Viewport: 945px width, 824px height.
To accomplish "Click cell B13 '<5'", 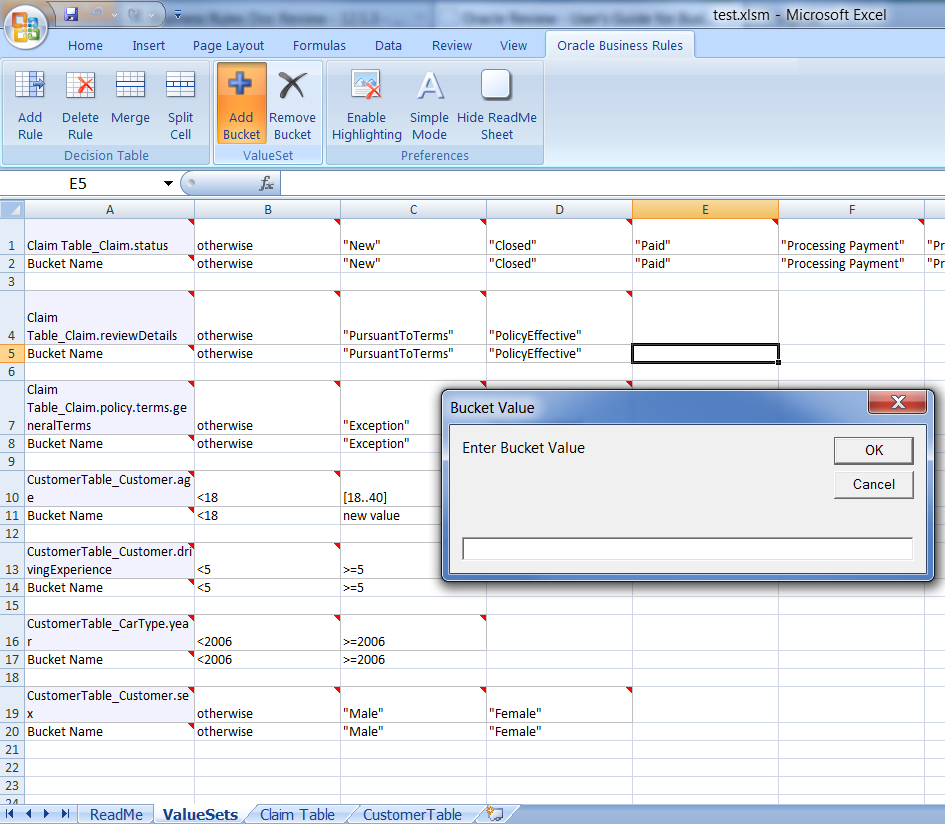I will pos(268,561).
